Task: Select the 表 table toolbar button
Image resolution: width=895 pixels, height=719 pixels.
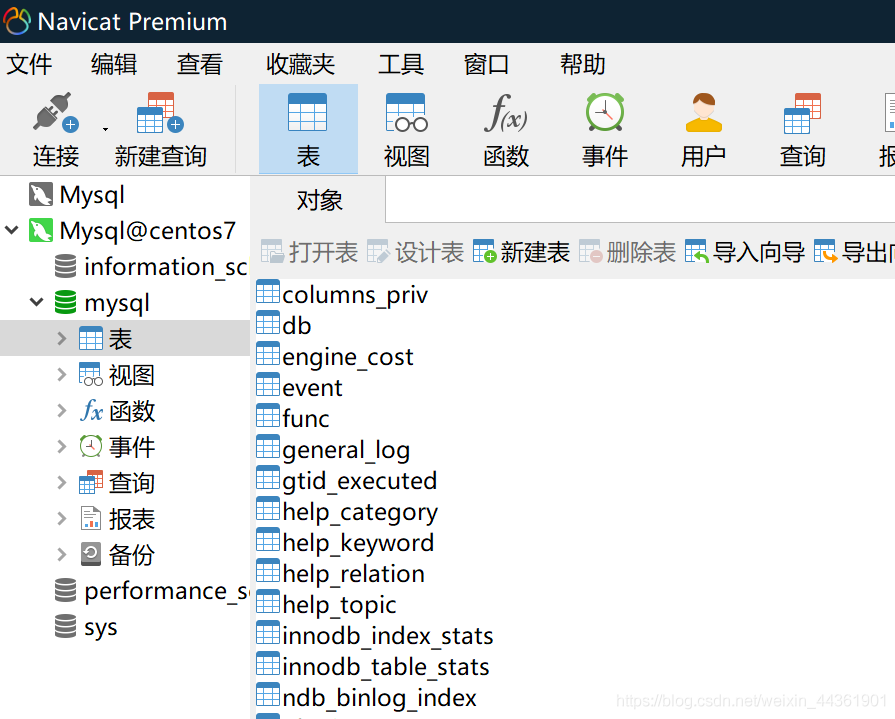Action: point(308,129)
